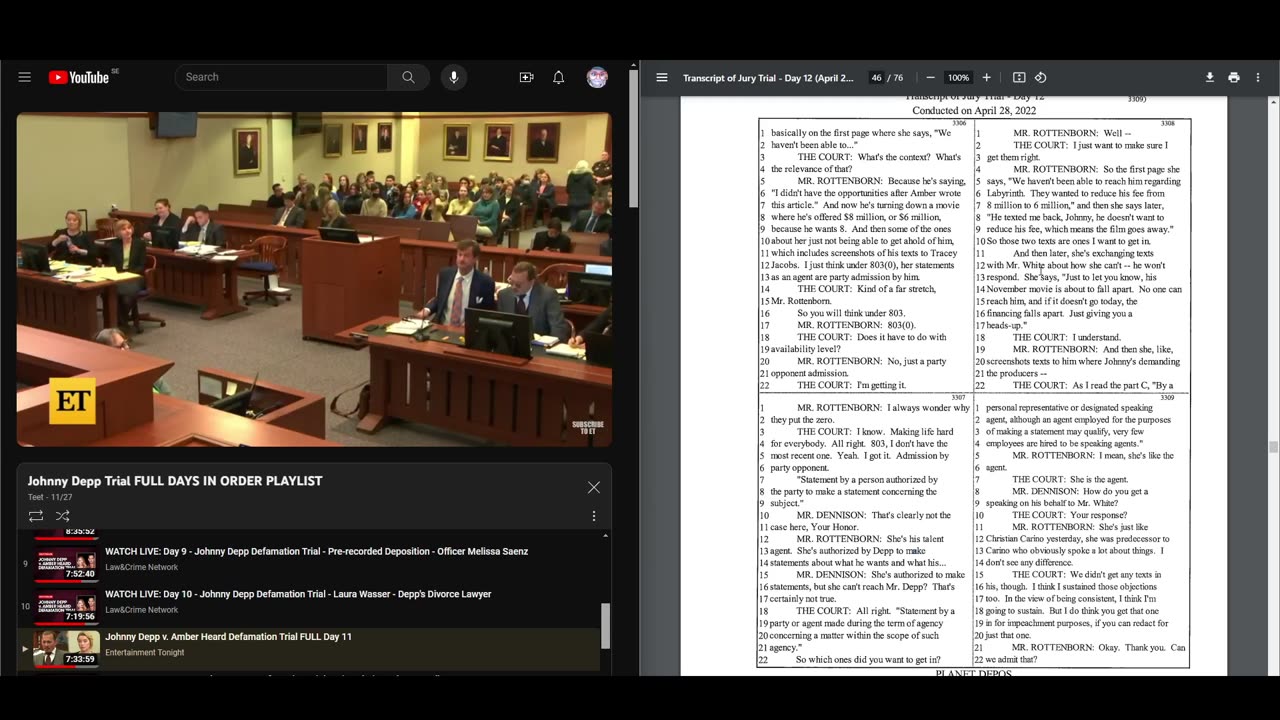
Task: Zoom in the PDF with the plus button
Action: [x=986, y=77]
